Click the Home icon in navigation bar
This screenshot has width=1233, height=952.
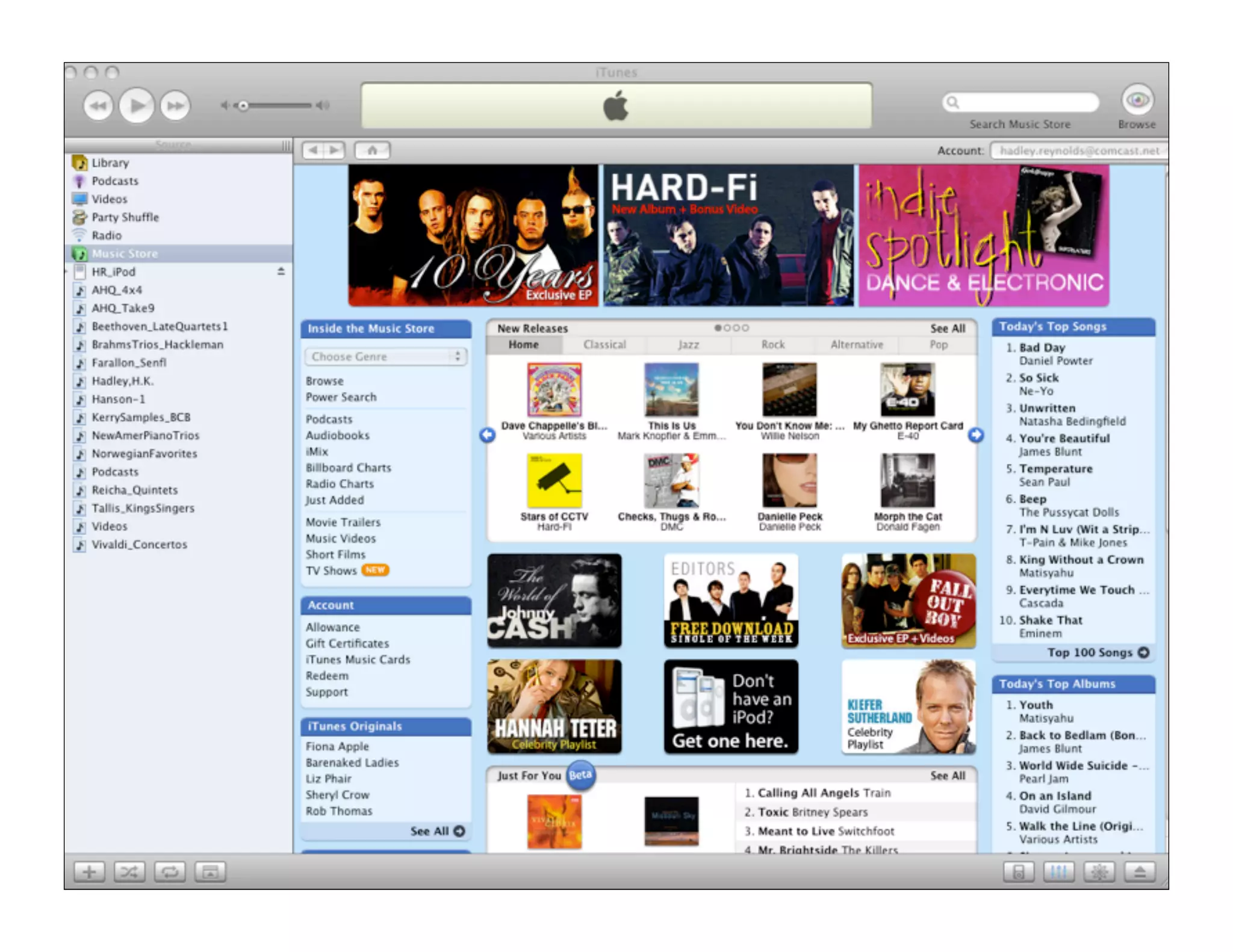click(x=372, y=150)
